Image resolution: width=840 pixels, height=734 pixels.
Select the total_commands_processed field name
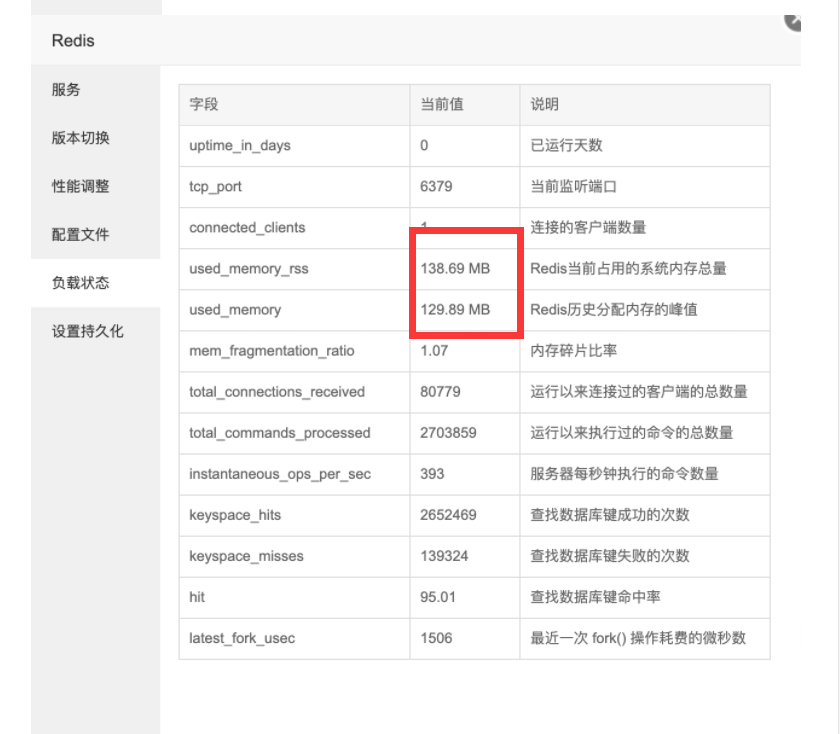pyautogui.click(x=280, y=433)
